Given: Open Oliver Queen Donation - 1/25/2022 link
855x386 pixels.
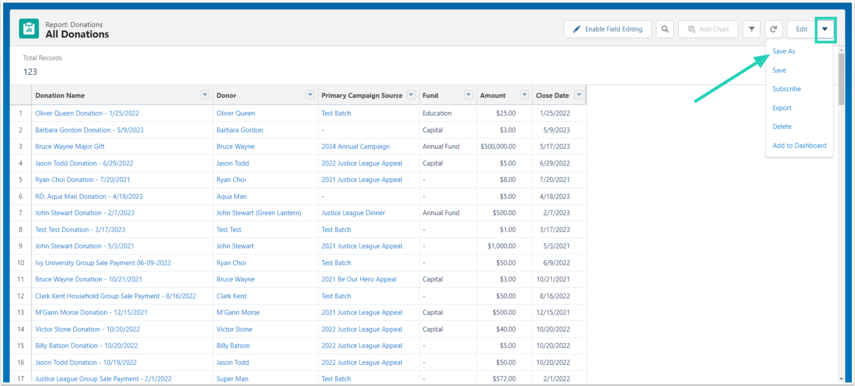Looking at the screenshot, I should pos(87,113).
